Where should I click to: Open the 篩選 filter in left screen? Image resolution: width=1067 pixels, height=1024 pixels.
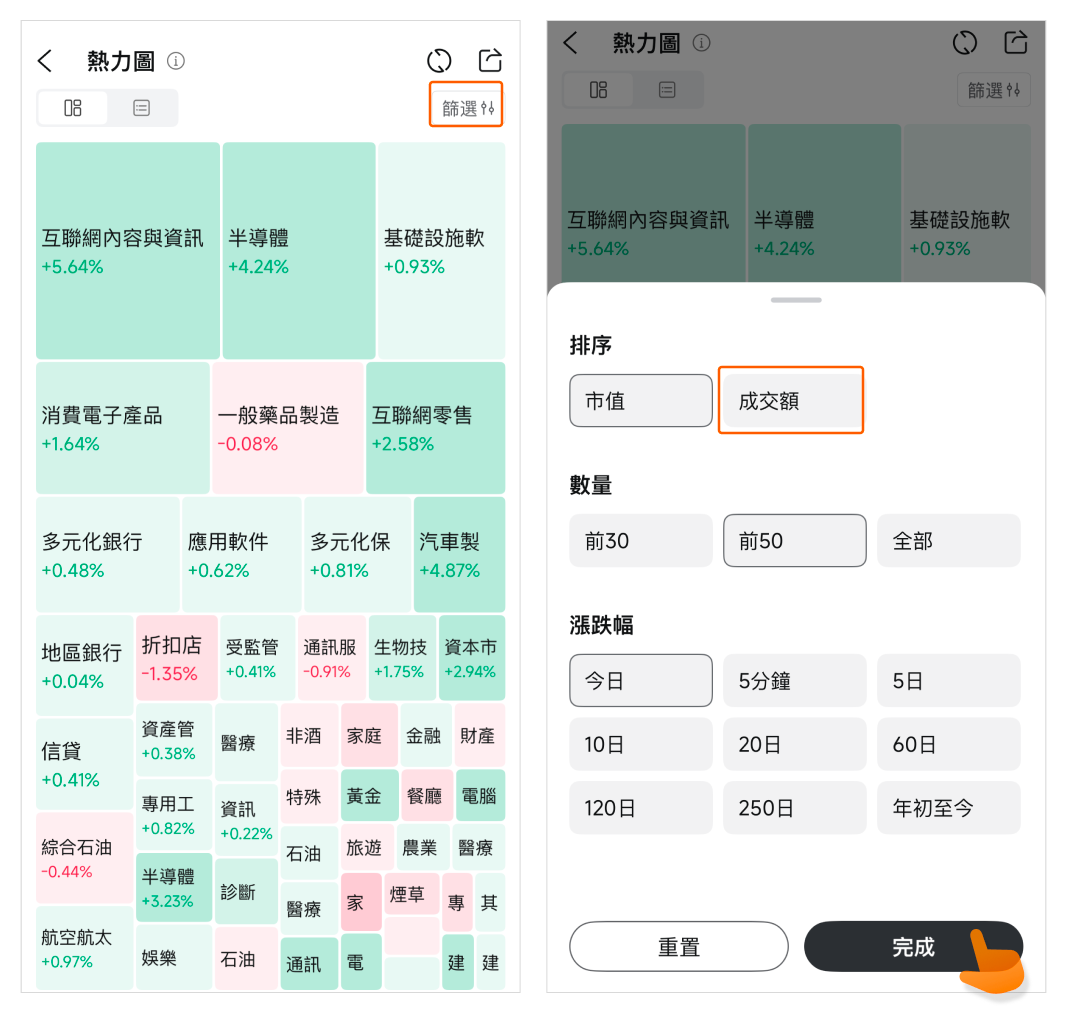pos(467,108)
